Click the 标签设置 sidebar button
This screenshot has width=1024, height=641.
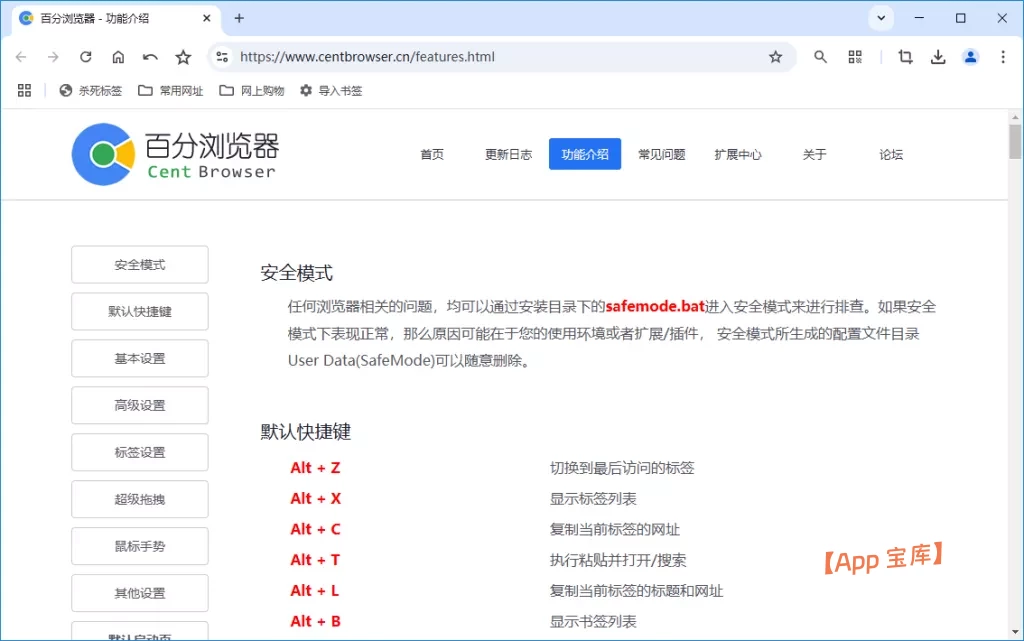coord(140,452)
